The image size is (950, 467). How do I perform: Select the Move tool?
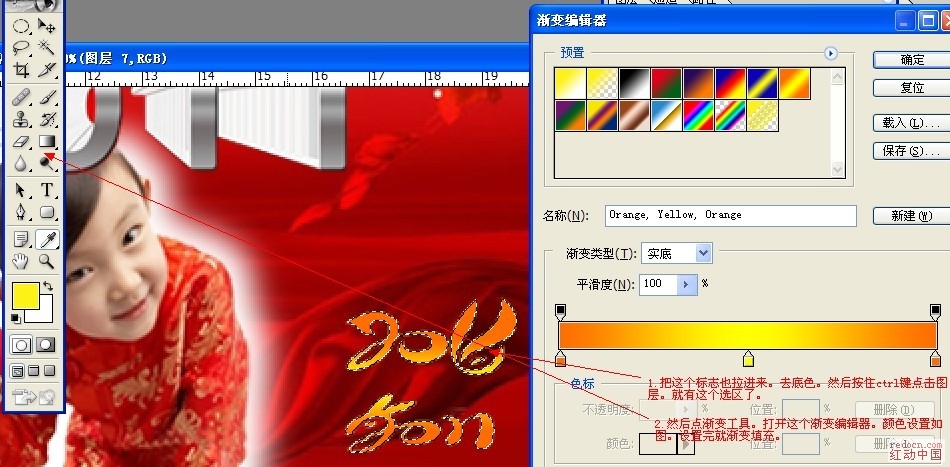pyautogui.click(x=46, y=26)
